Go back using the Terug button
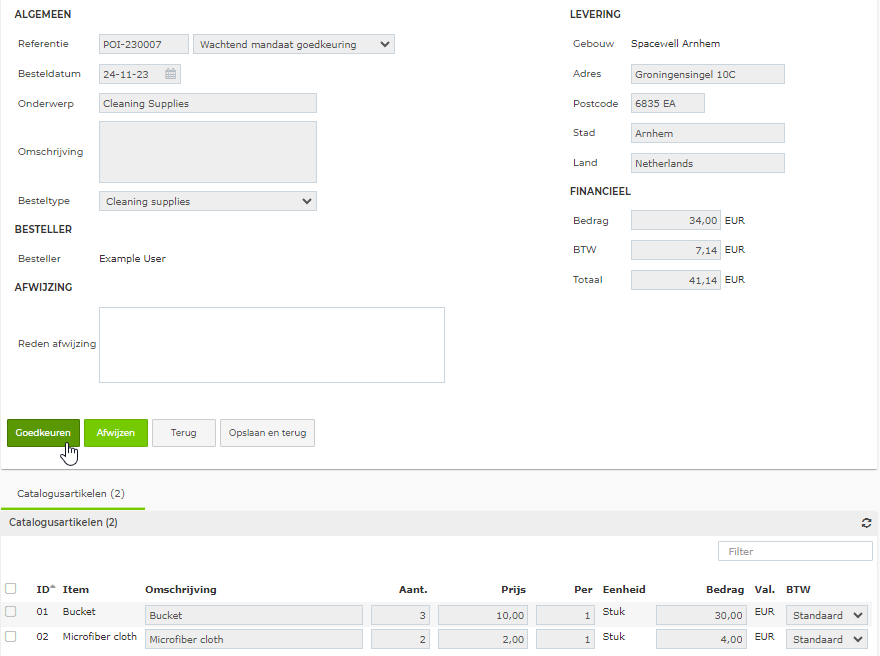880x656 pixels. point(184,433)
